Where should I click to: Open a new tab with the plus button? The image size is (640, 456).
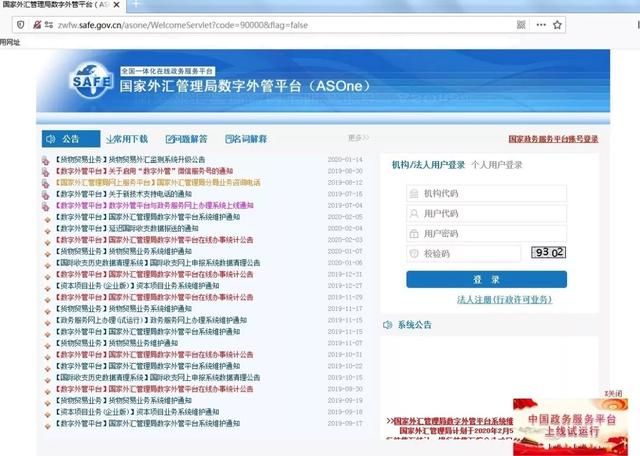[x=136, y=4]
